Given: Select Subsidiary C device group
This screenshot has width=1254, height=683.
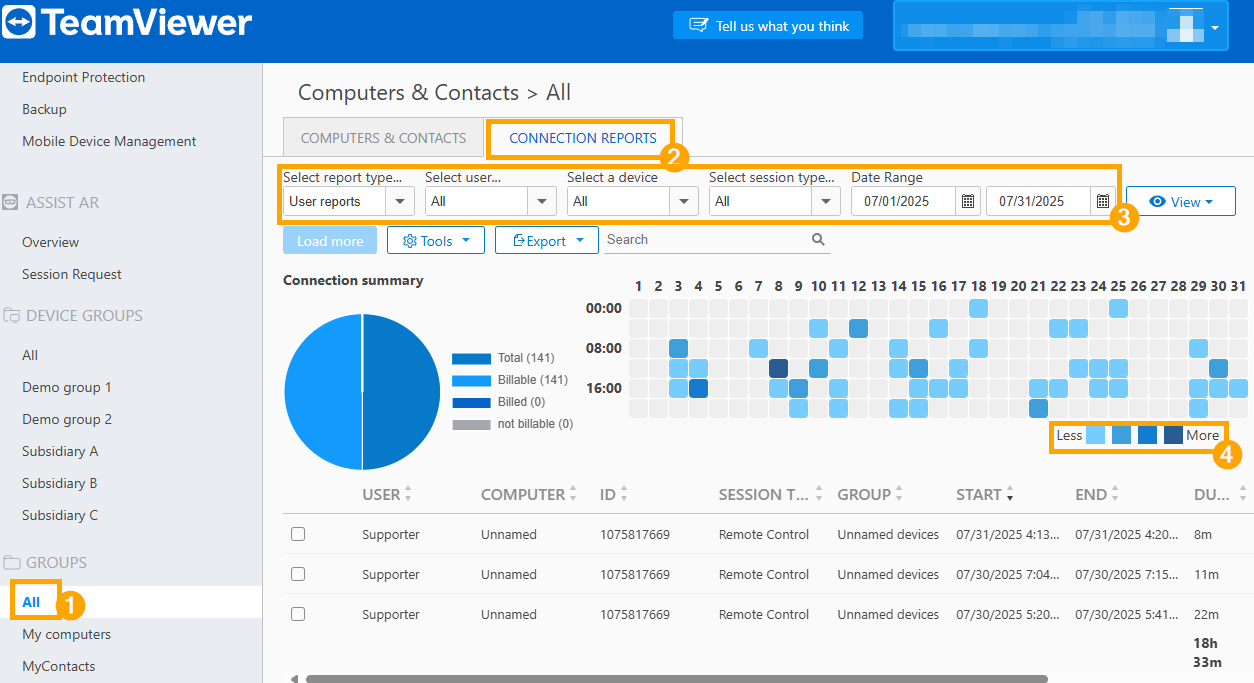Looking at the screenshot, I should (x=60, y=515).
